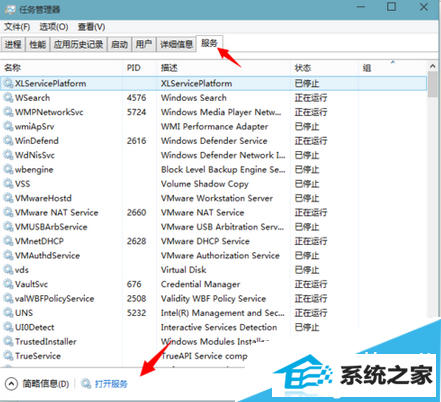Collapse to brief view with 简略信息 chevron

(11, 384)
